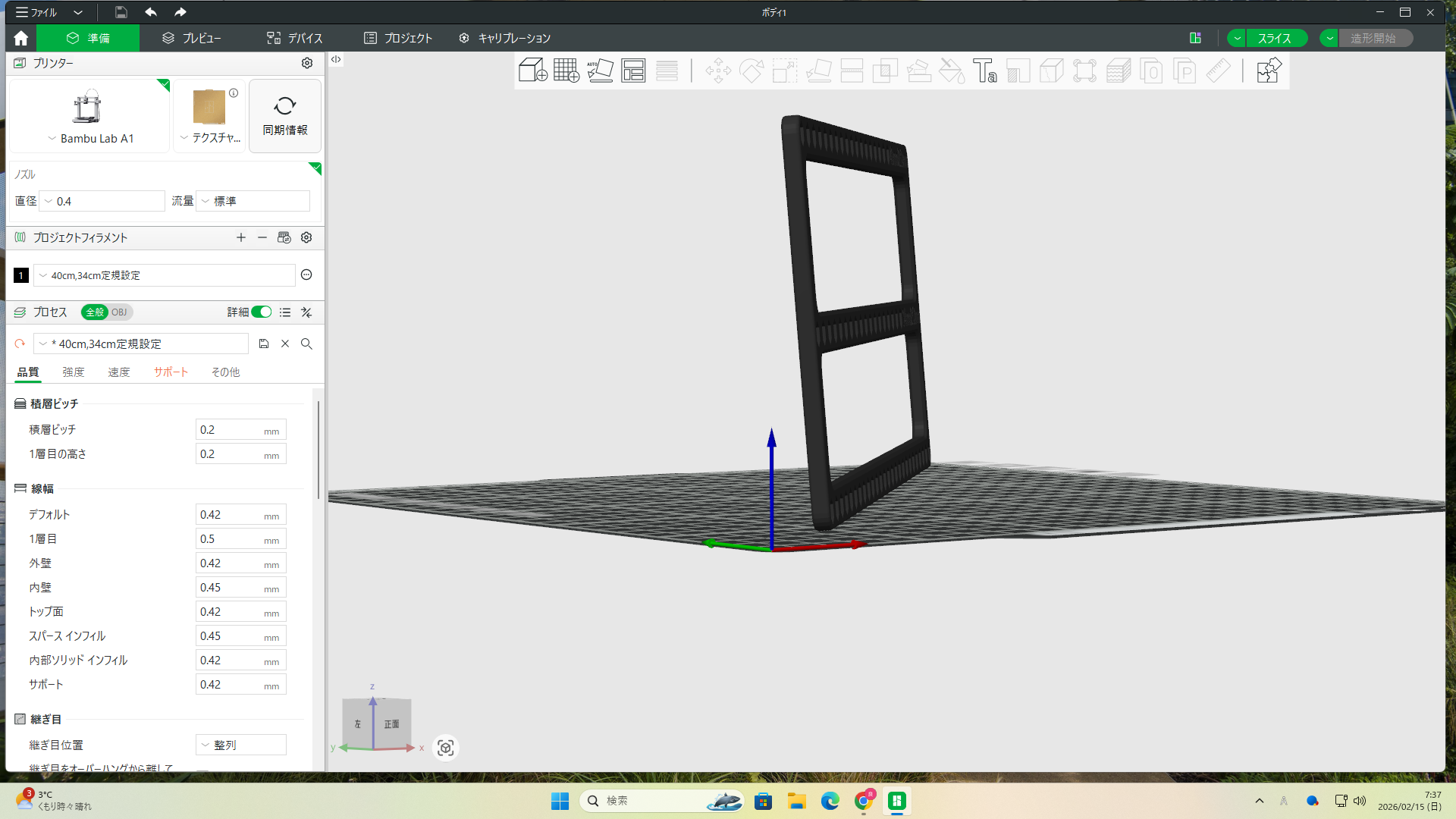1456x819 pixels.
Task: Open the Assembly view puzzle icon
Action: click(1268, 71)
